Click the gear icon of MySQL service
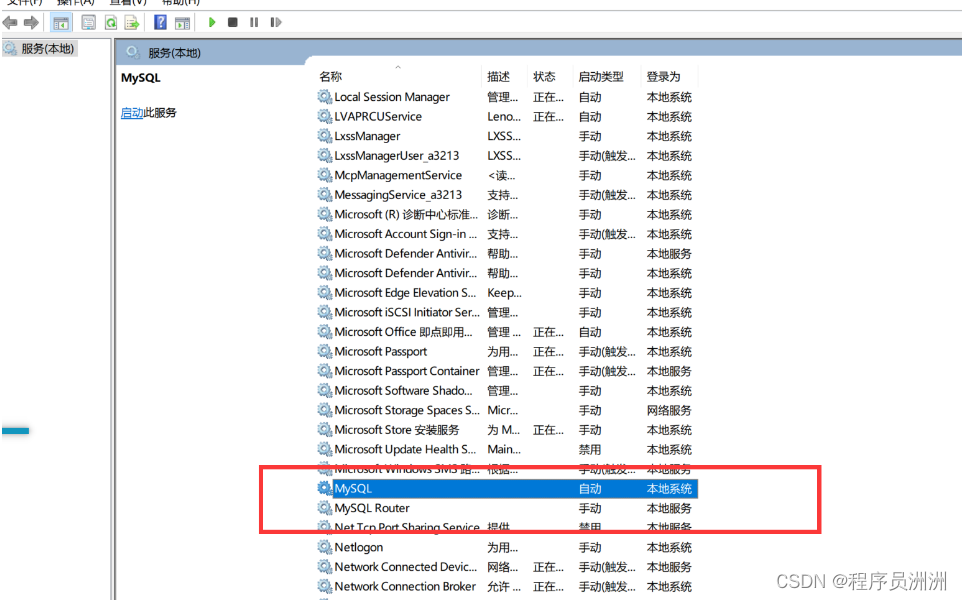This screenshot has width=962, height=600. click(325, 488)
